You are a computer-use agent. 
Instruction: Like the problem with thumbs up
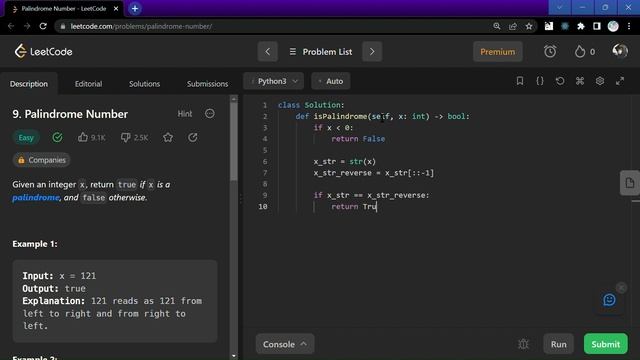[83, 137]
